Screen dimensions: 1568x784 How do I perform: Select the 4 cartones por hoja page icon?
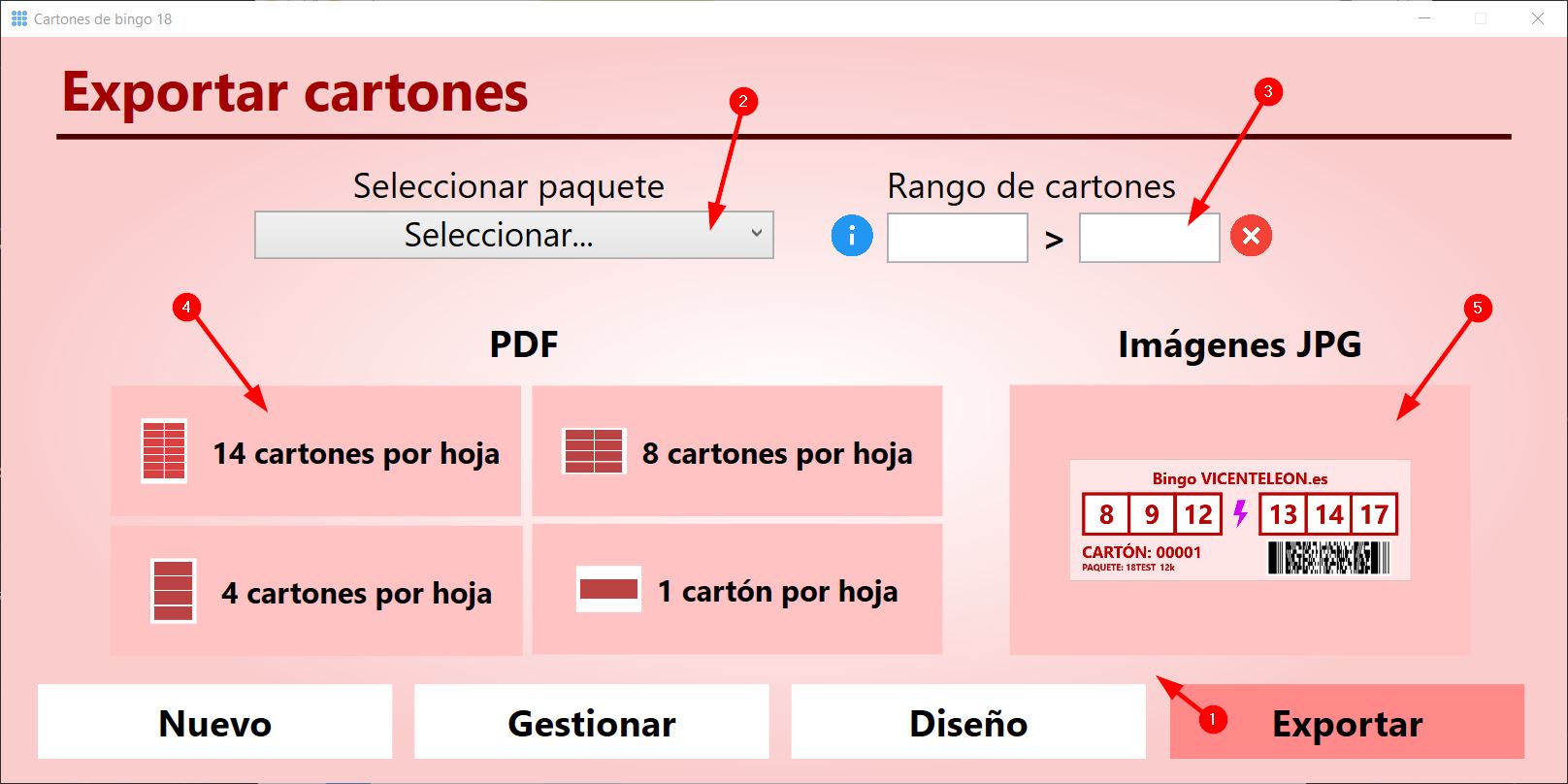click(173, 590)
